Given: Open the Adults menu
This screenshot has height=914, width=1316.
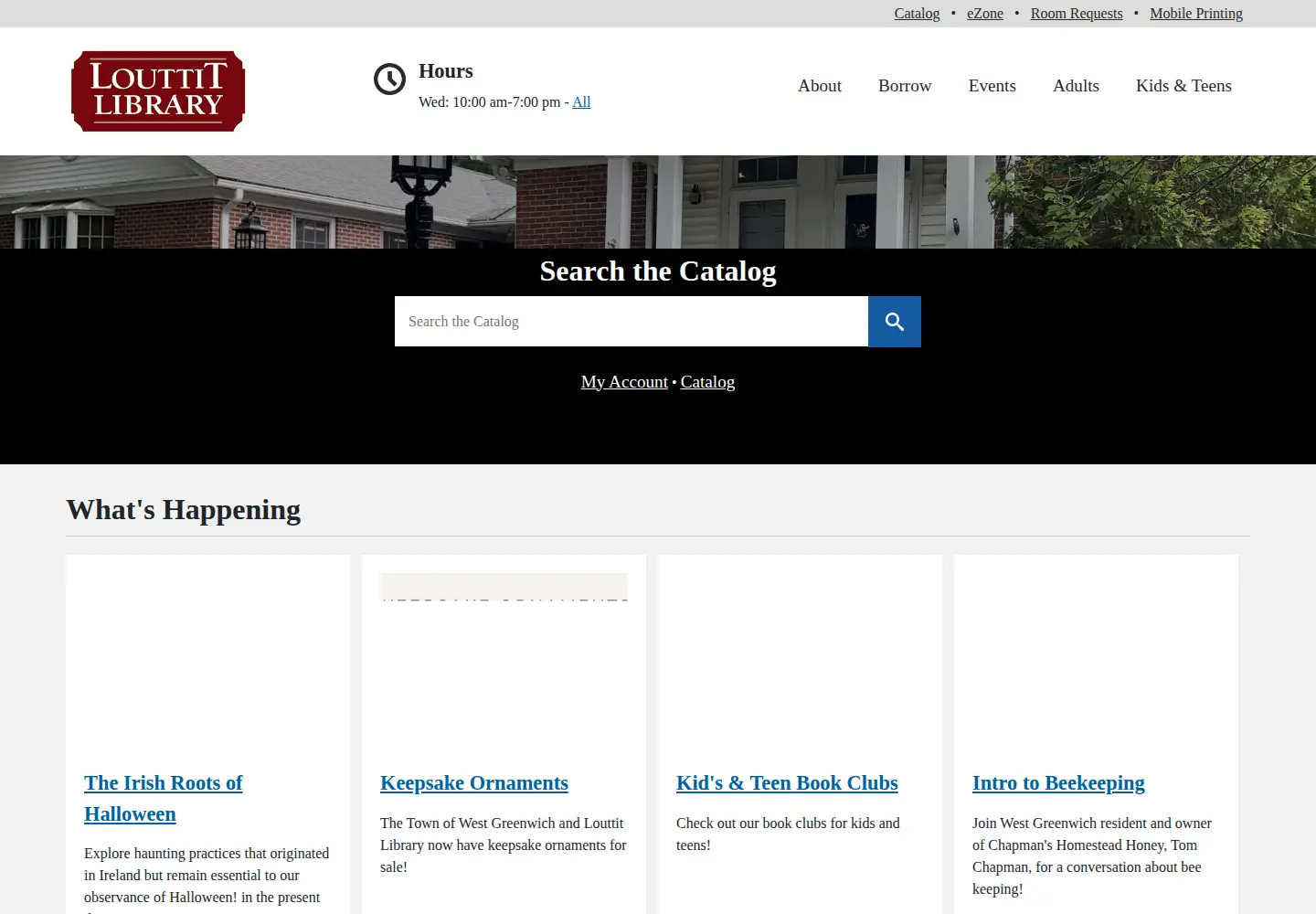Looking at the screenshot, I should (1076, 86).
